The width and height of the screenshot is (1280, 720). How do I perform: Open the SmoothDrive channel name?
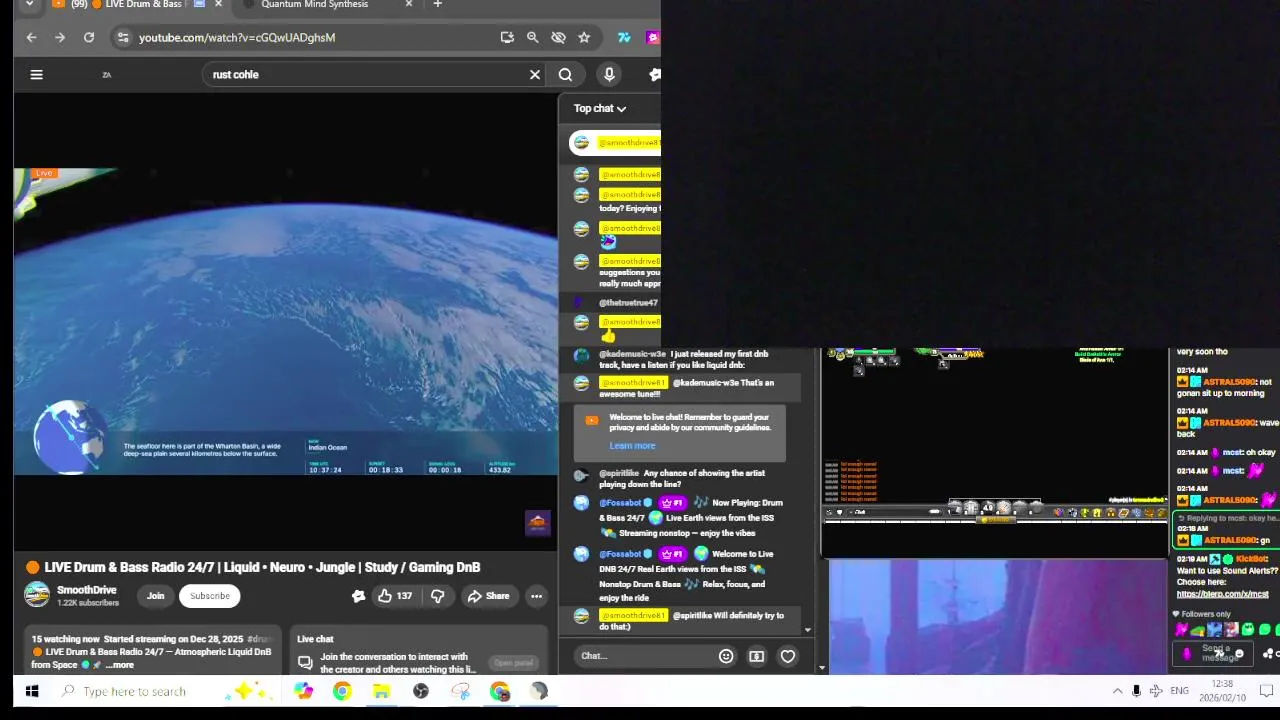[x=87, y=590]
